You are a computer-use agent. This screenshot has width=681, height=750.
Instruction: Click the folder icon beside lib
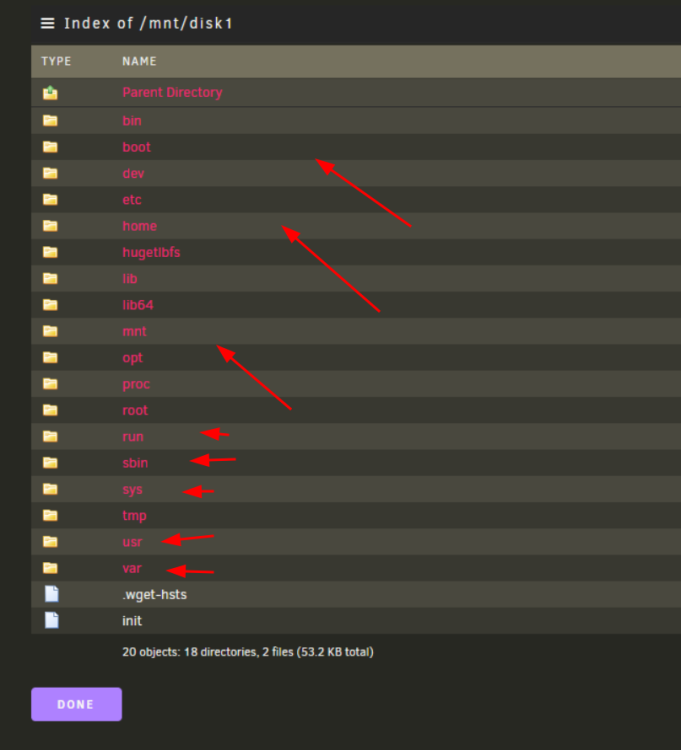(50, 278)
